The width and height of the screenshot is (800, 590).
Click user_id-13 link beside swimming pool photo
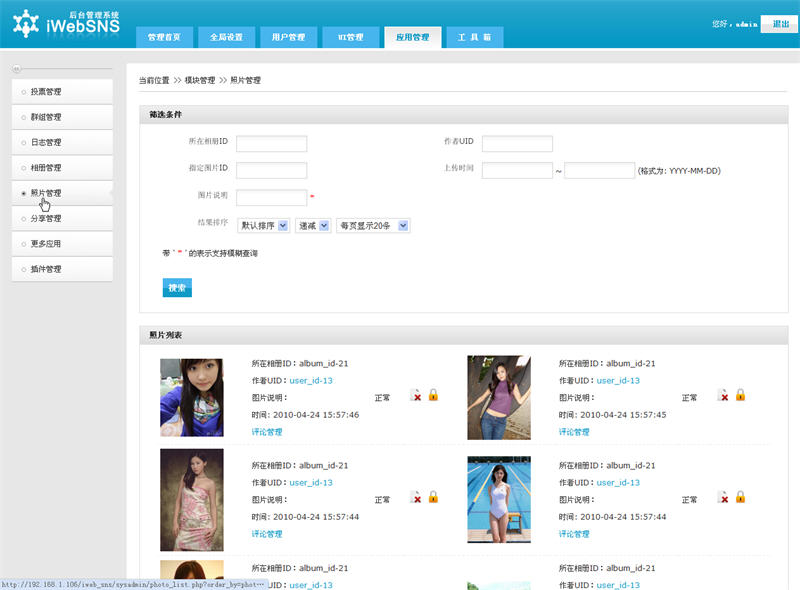click(618, 483)
